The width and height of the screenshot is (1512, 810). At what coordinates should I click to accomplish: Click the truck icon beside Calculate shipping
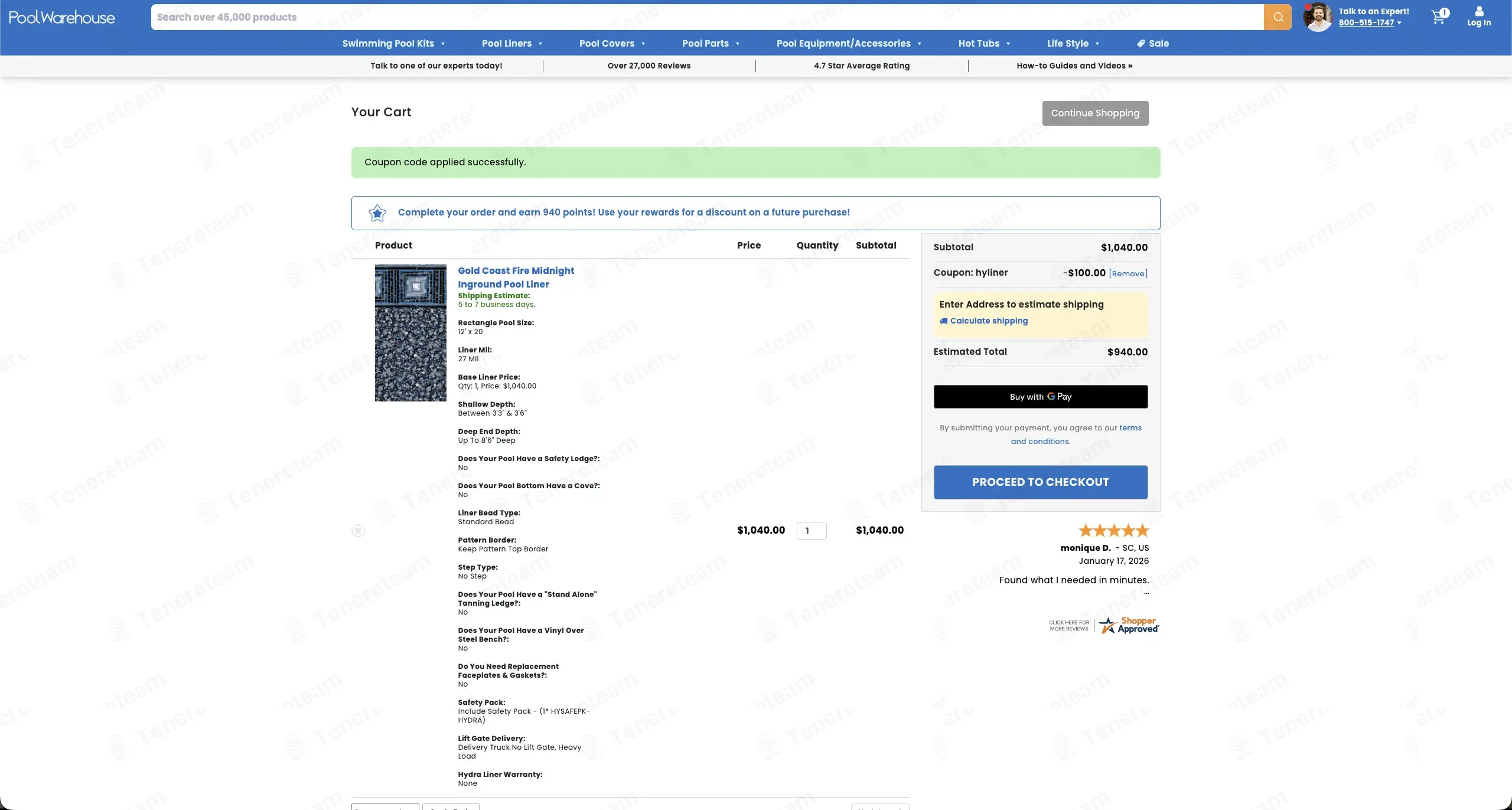pyautogui.click(x=943, y=321)
